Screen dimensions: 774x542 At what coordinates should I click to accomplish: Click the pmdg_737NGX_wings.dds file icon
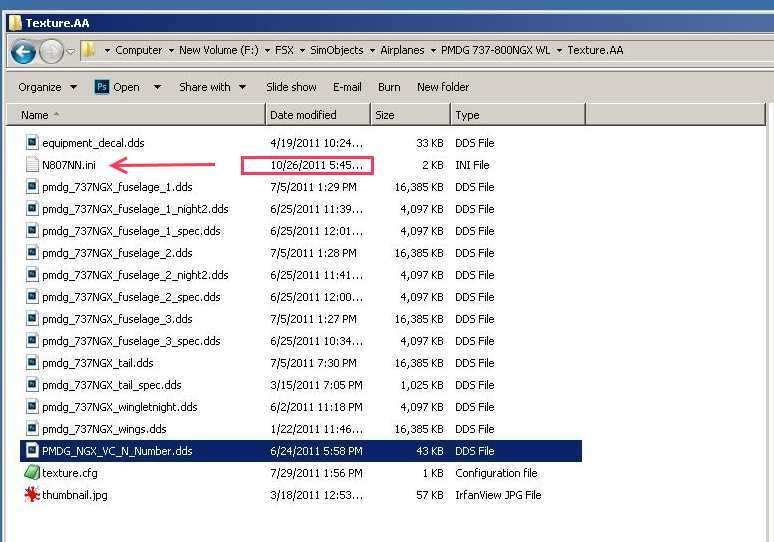pos(32,428)
